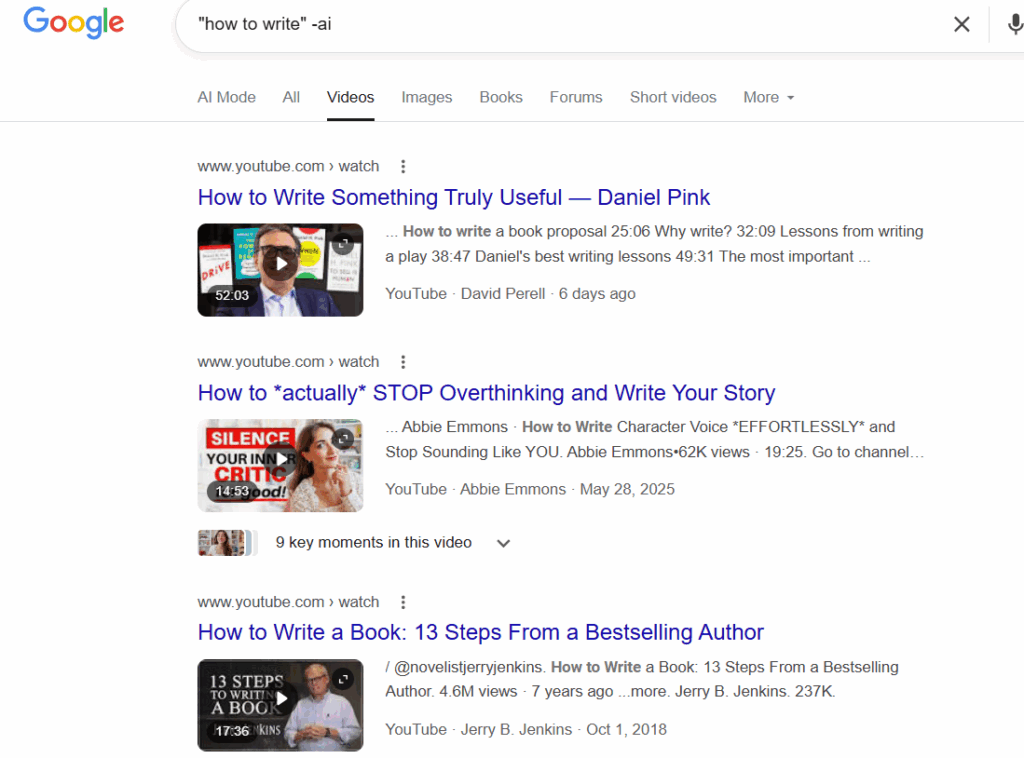Expand preview icon on Abbie Emmons thumbnail
1024x758 pixels.
click(343, 438)
